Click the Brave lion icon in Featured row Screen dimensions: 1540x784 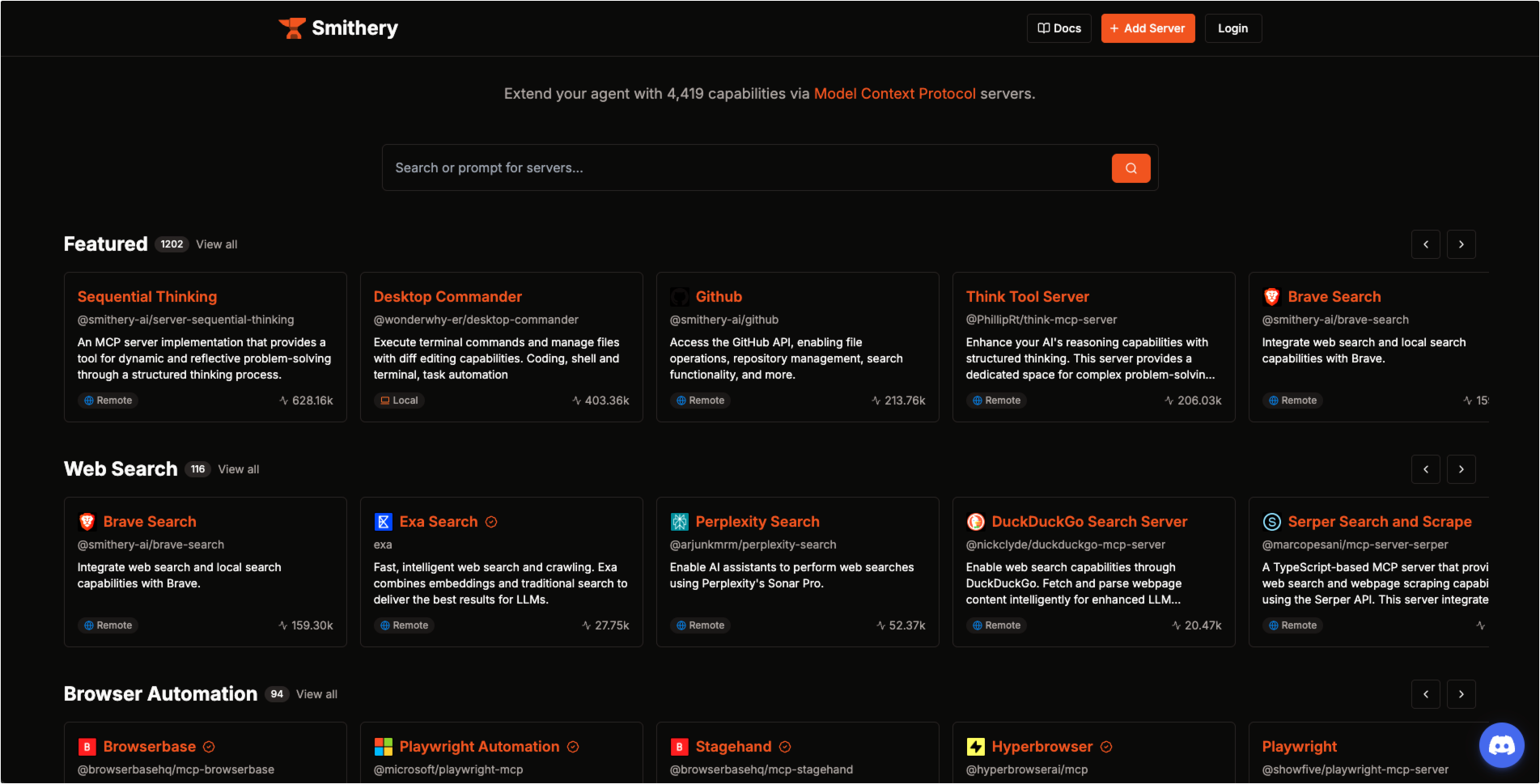(x=1271, y=297)
